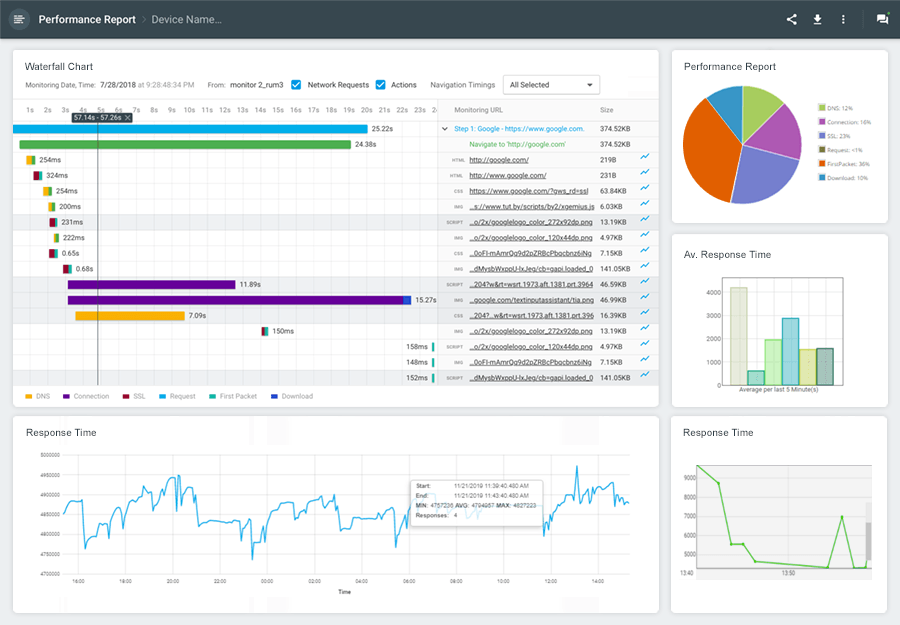900x625 pixels.
Task: Open the All Selected navigation timings dropdown
Action: point(550,85)
